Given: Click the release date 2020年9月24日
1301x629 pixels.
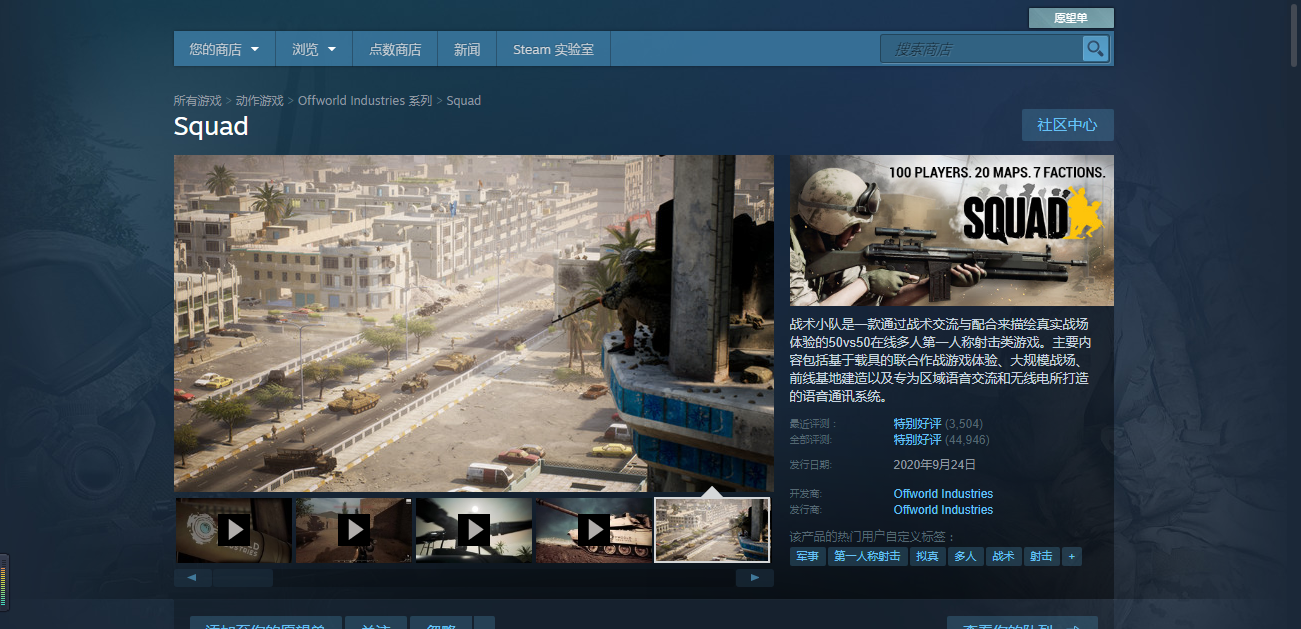Looking at the screenshot, I should tap(935, 465).
